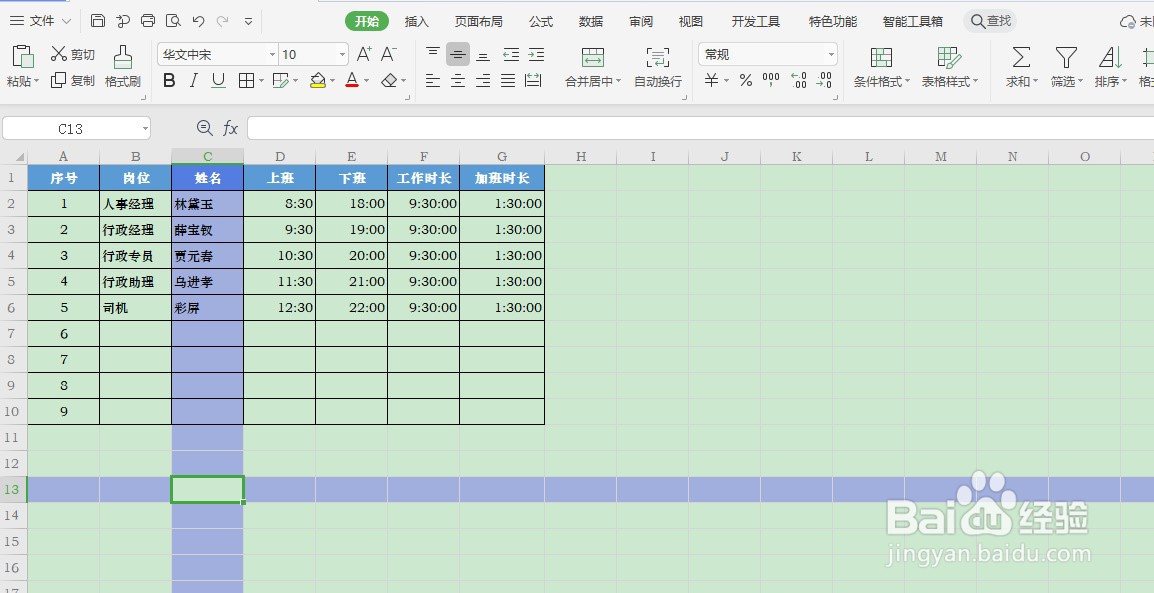Expand the currency symbol ¥ dropdown arrow
Viewport: 1154px width, 593px height.
[x=726, y=81]
